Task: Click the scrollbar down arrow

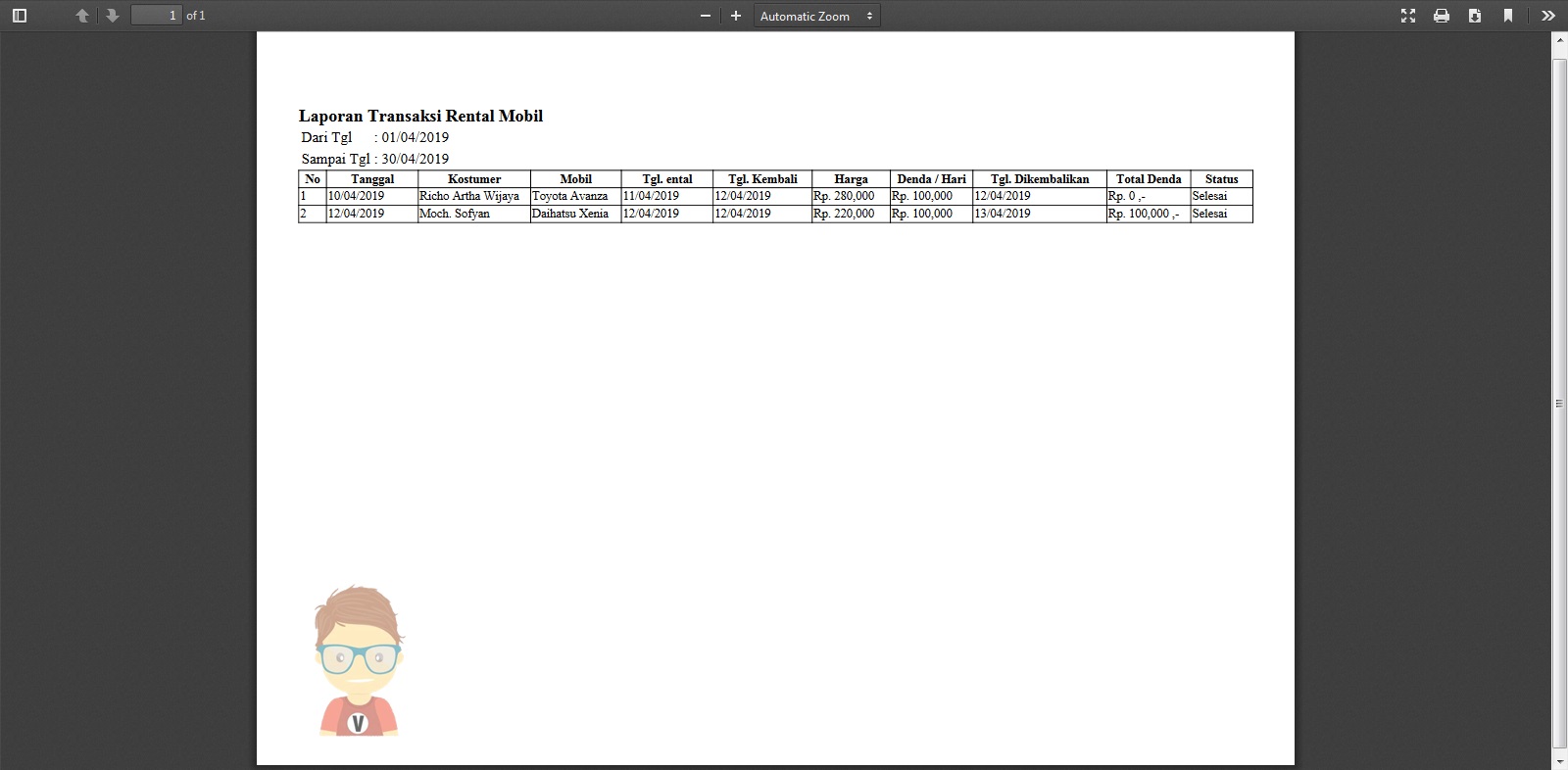Action: pyautogui.click(x=1559, y=761)
